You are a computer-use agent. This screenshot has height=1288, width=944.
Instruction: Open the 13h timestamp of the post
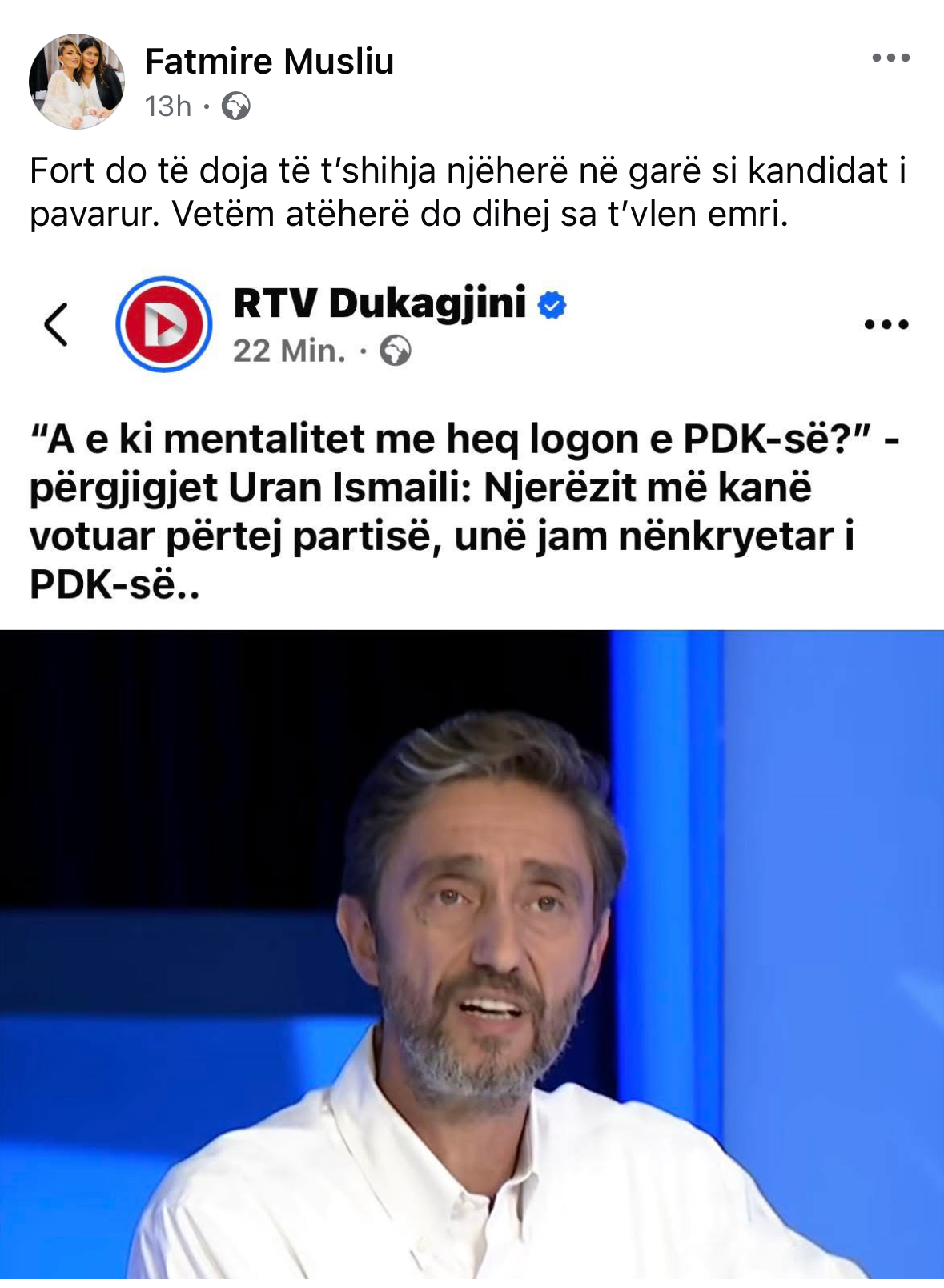168,106
